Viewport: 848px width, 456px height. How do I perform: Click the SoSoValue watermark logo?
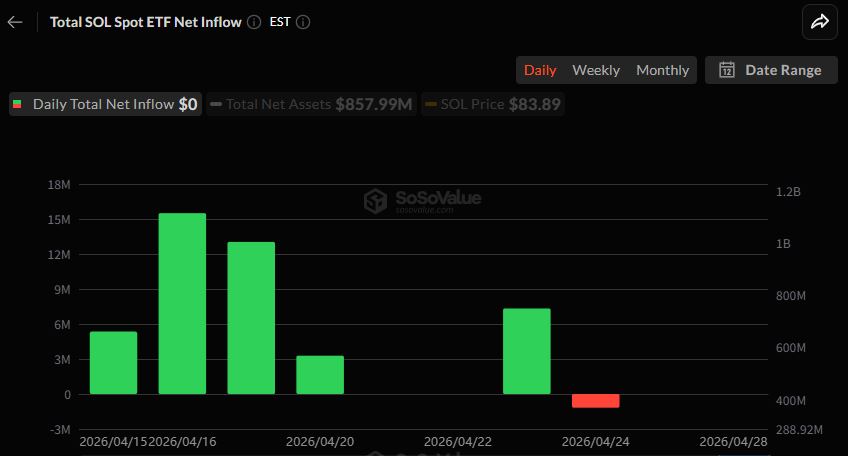[x=422, y=201]
